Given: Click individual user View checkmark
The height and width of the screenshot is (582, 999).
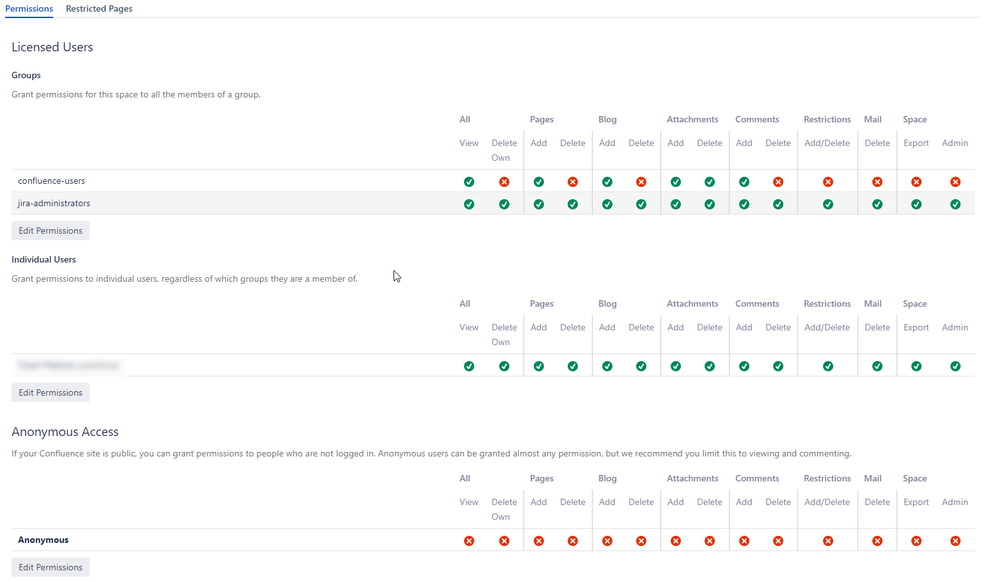Looking at the screenshot, I should click(x=469, y=366).
